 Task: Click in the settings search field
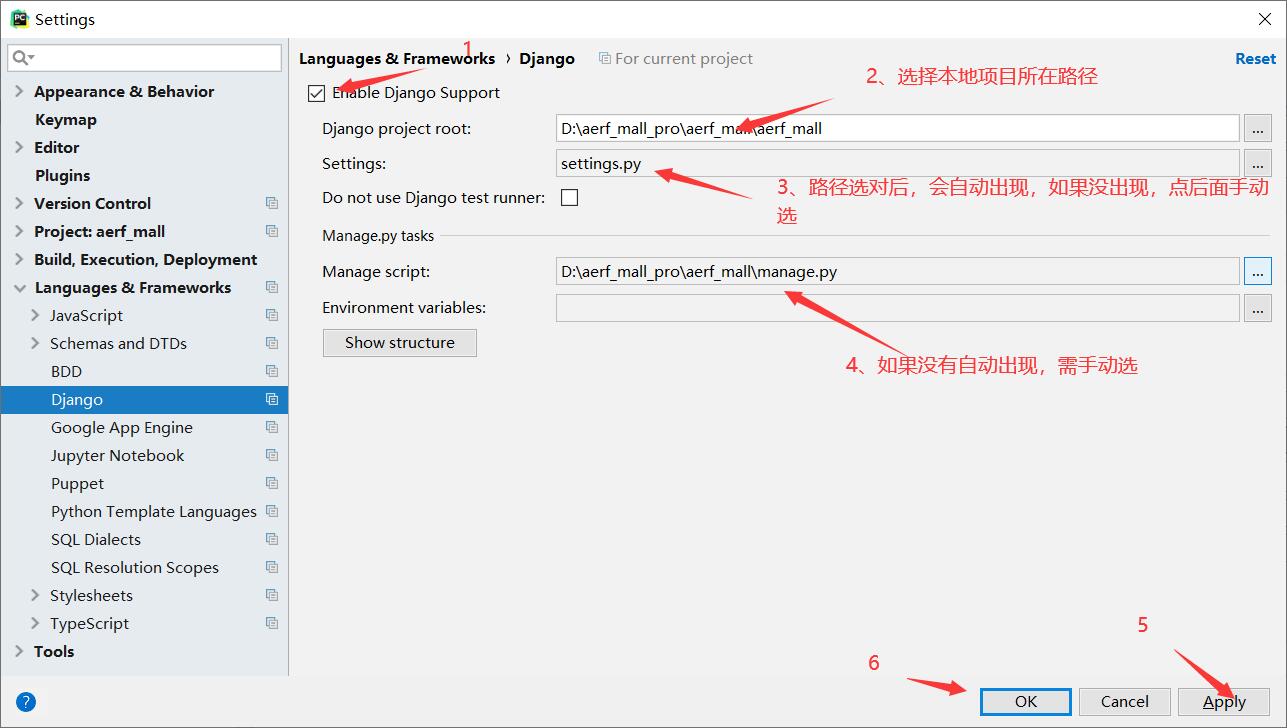click(x=145, y=58)
